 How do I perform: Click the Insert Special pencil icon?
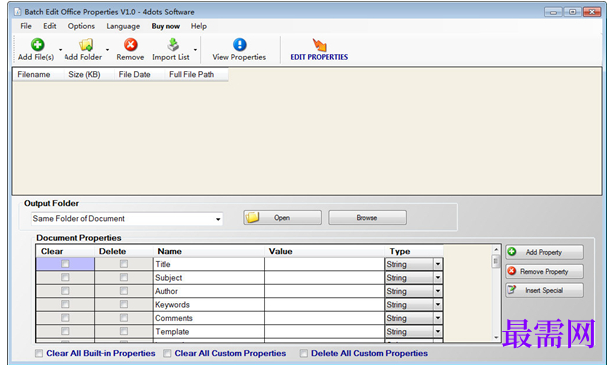coord(512,290)
